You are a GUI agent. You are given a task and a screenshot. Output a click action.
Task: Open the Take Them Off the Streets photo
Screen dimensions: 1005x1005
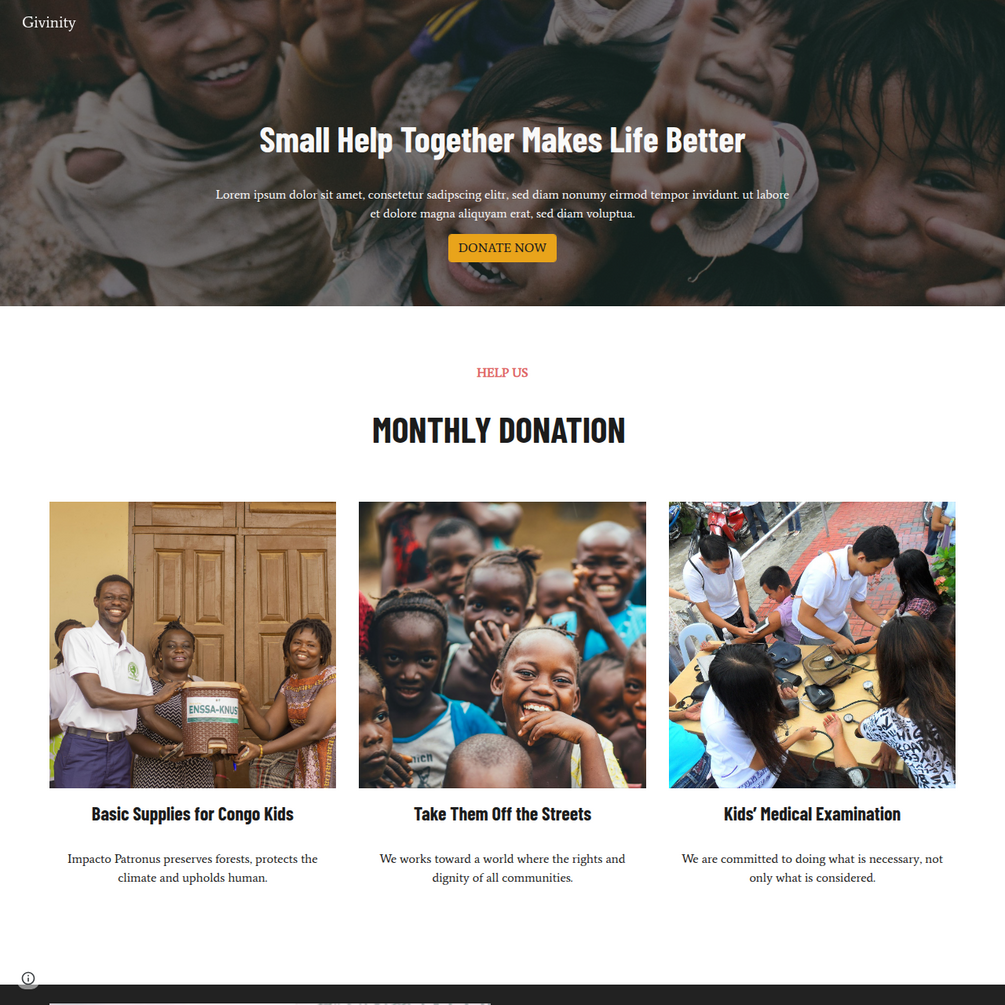(x=502, y=645)
